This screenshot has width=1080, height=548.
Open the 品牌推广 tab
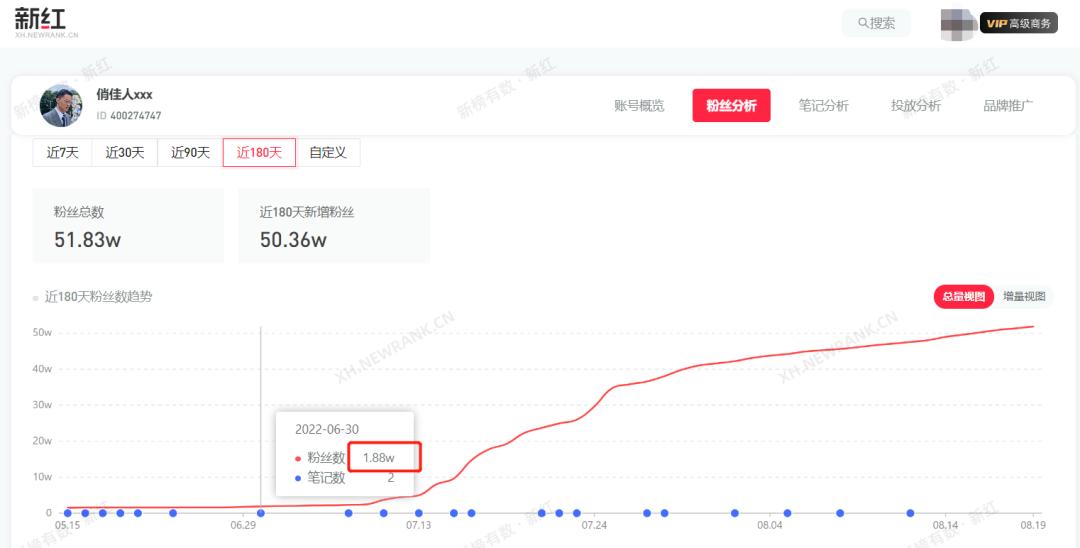pyautogui.click(x=1008, y=105)
